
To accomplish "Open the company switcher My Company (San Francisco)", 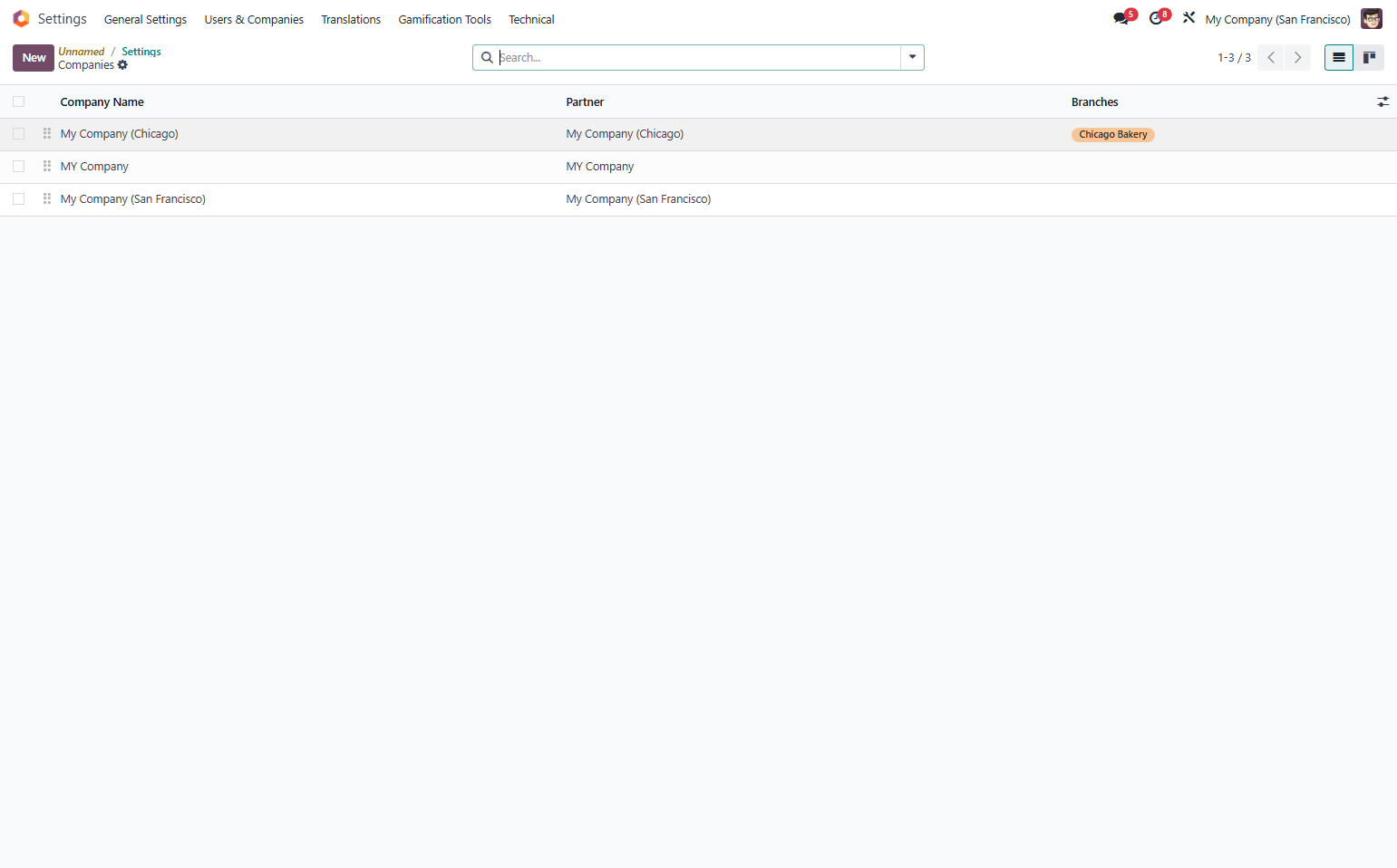I will (x=1277, y=20).
